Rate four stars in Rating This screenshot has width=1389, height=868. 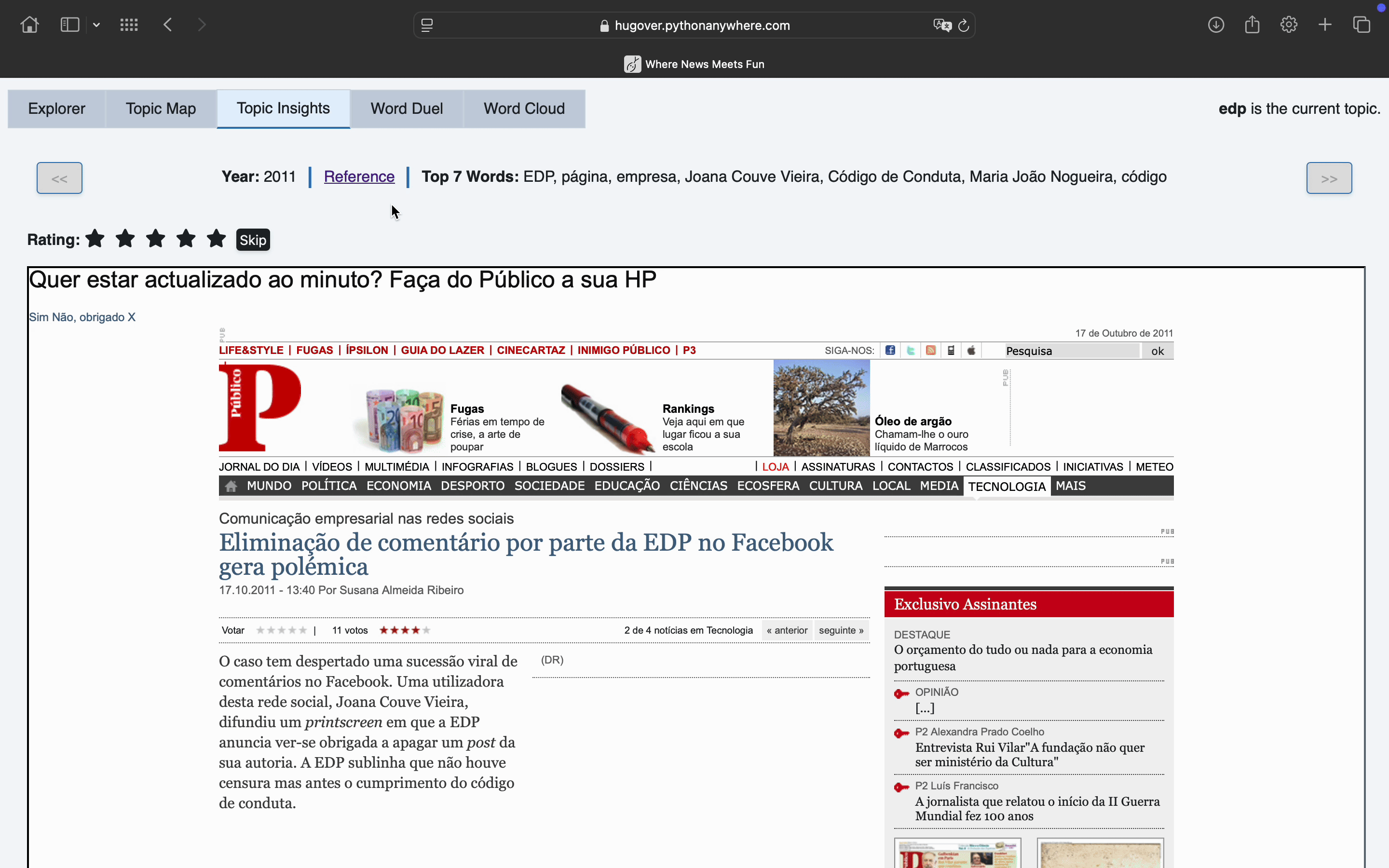click(186, 239)
